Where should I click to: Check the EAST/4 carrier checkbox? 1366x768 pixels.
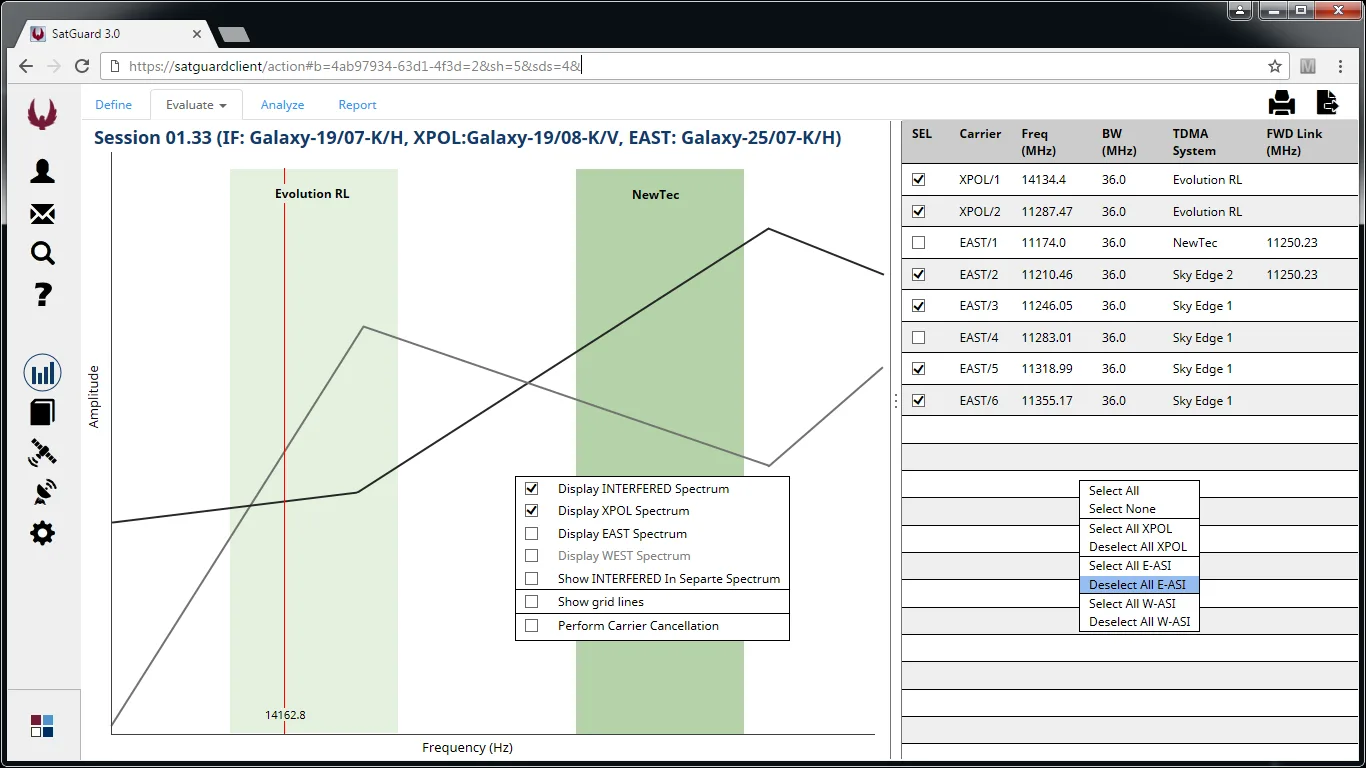pos(919,338)
